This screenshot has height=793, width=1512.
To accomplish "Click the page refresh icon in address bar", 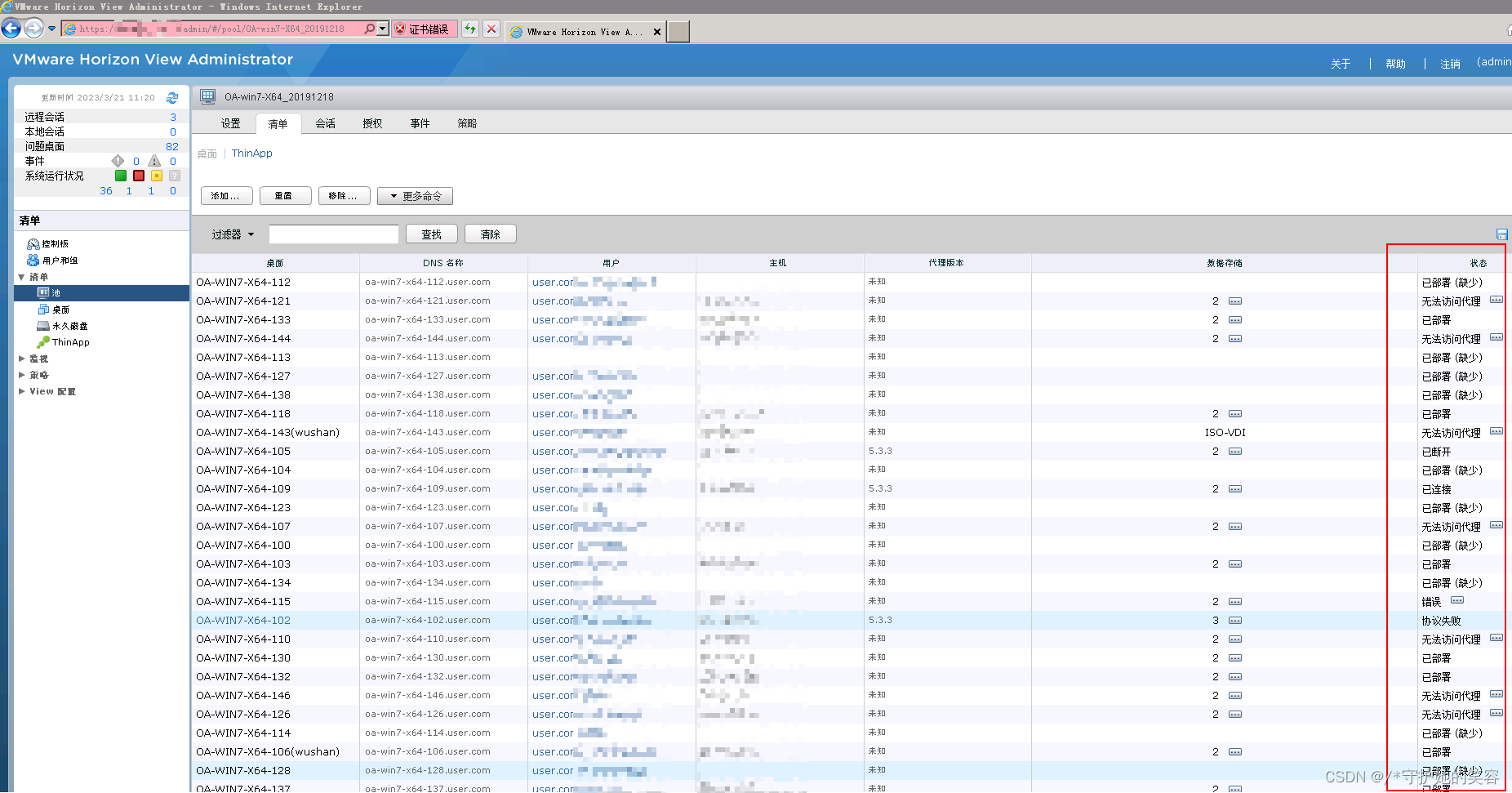I will (x=470, y=29).
